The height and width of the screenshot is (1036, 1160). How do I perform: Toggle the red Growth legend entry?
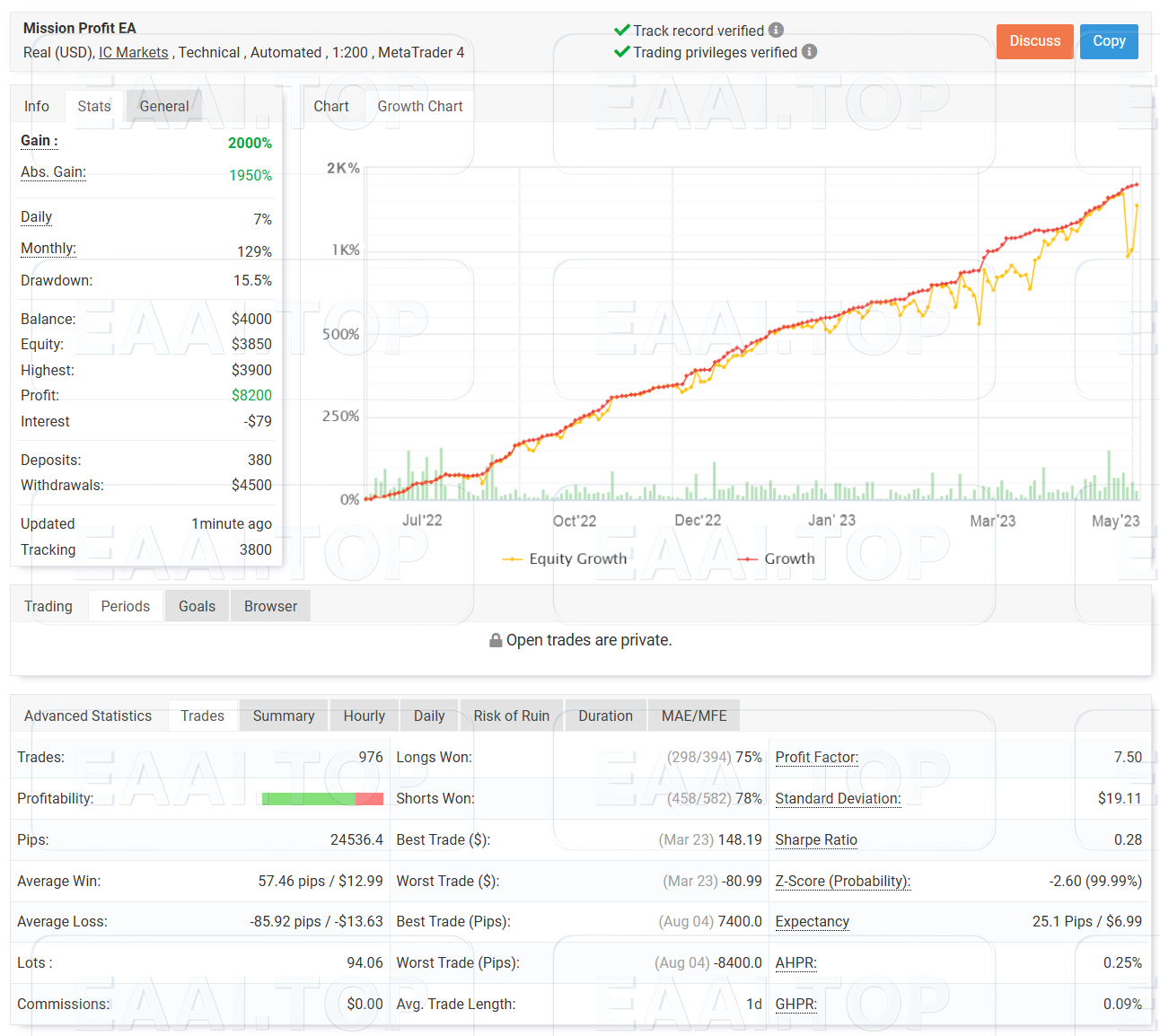[777, 558]
